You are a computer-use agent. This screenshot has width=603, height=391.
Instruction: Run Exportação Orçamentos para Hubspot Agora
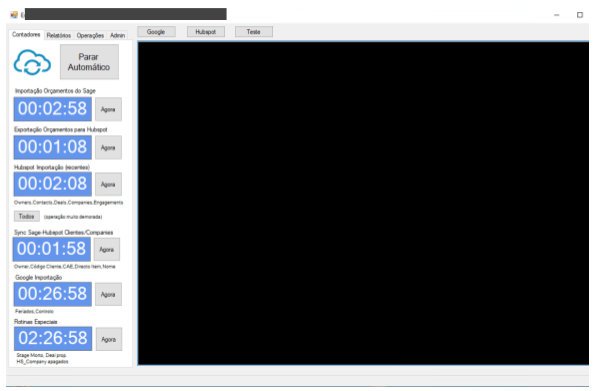point(108,147)
